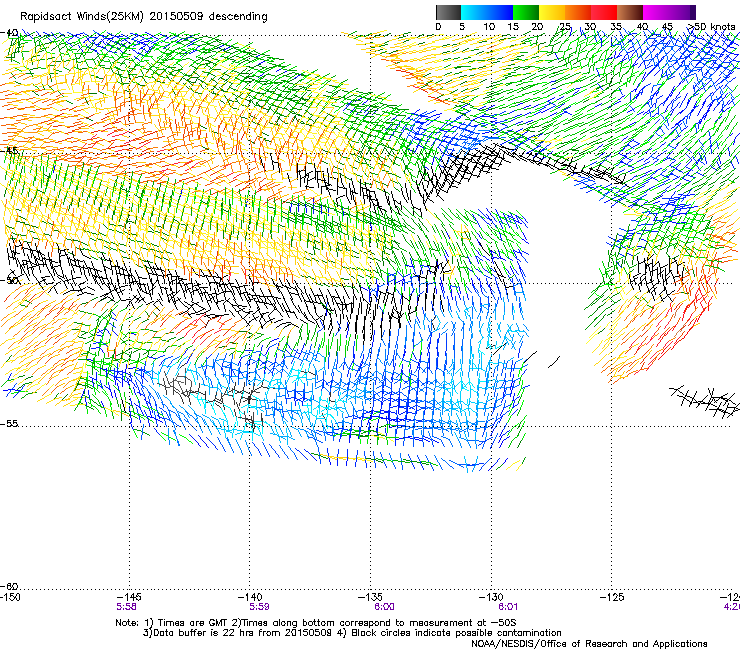
Task: Click the green 15-20 knots legend segment
Action: pos(526,12)
